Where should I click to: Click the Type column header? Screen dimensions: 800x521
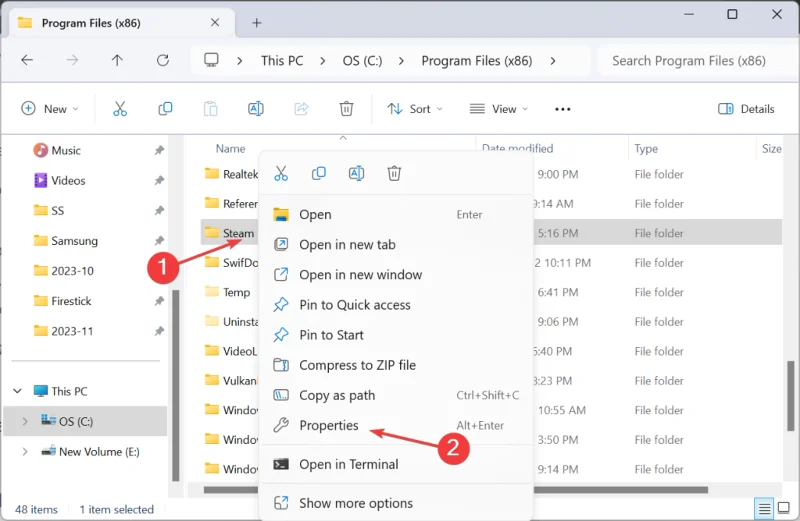(x=646, y=148)
